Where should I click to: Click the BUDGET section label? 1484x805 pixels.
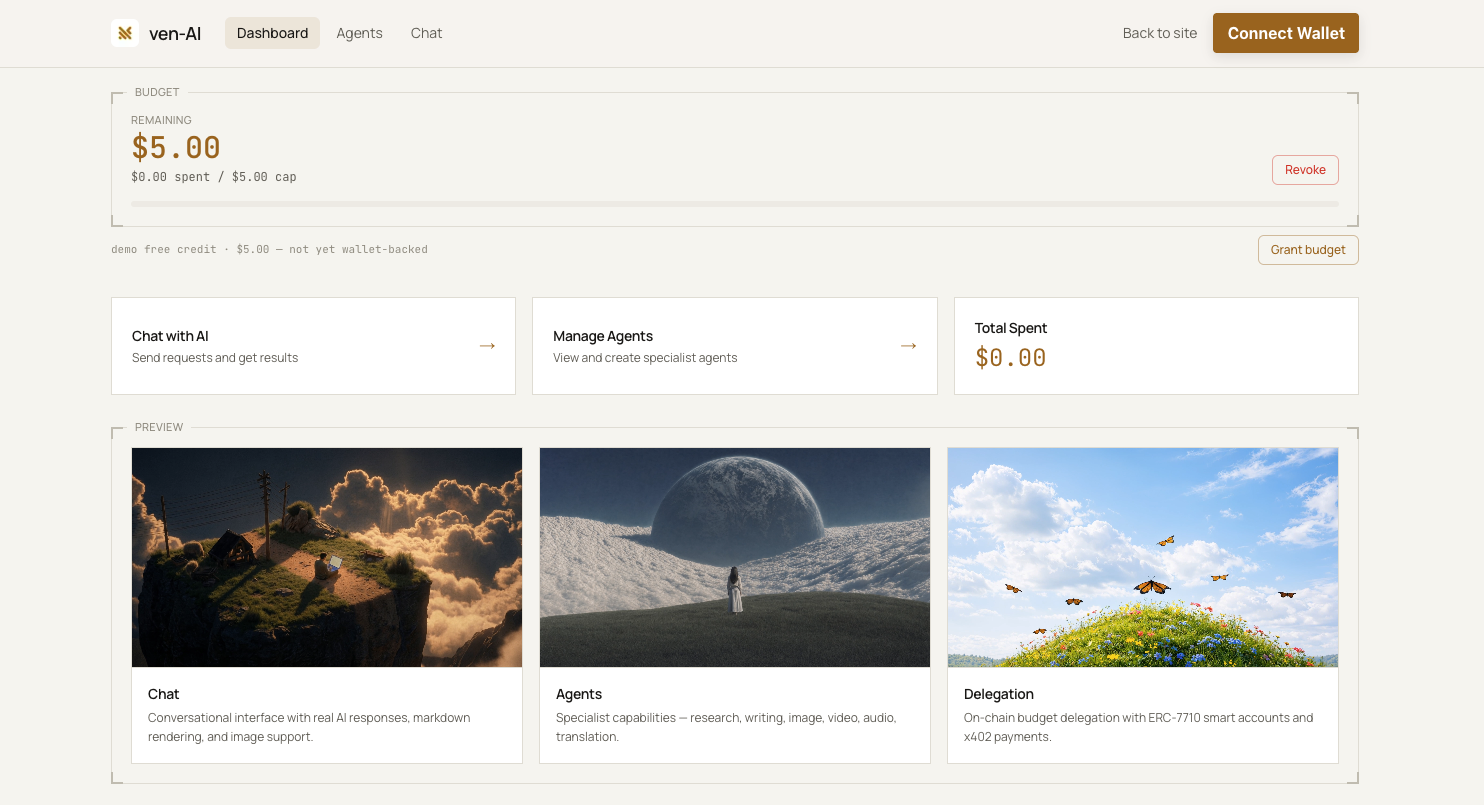[x=157, y=92]
